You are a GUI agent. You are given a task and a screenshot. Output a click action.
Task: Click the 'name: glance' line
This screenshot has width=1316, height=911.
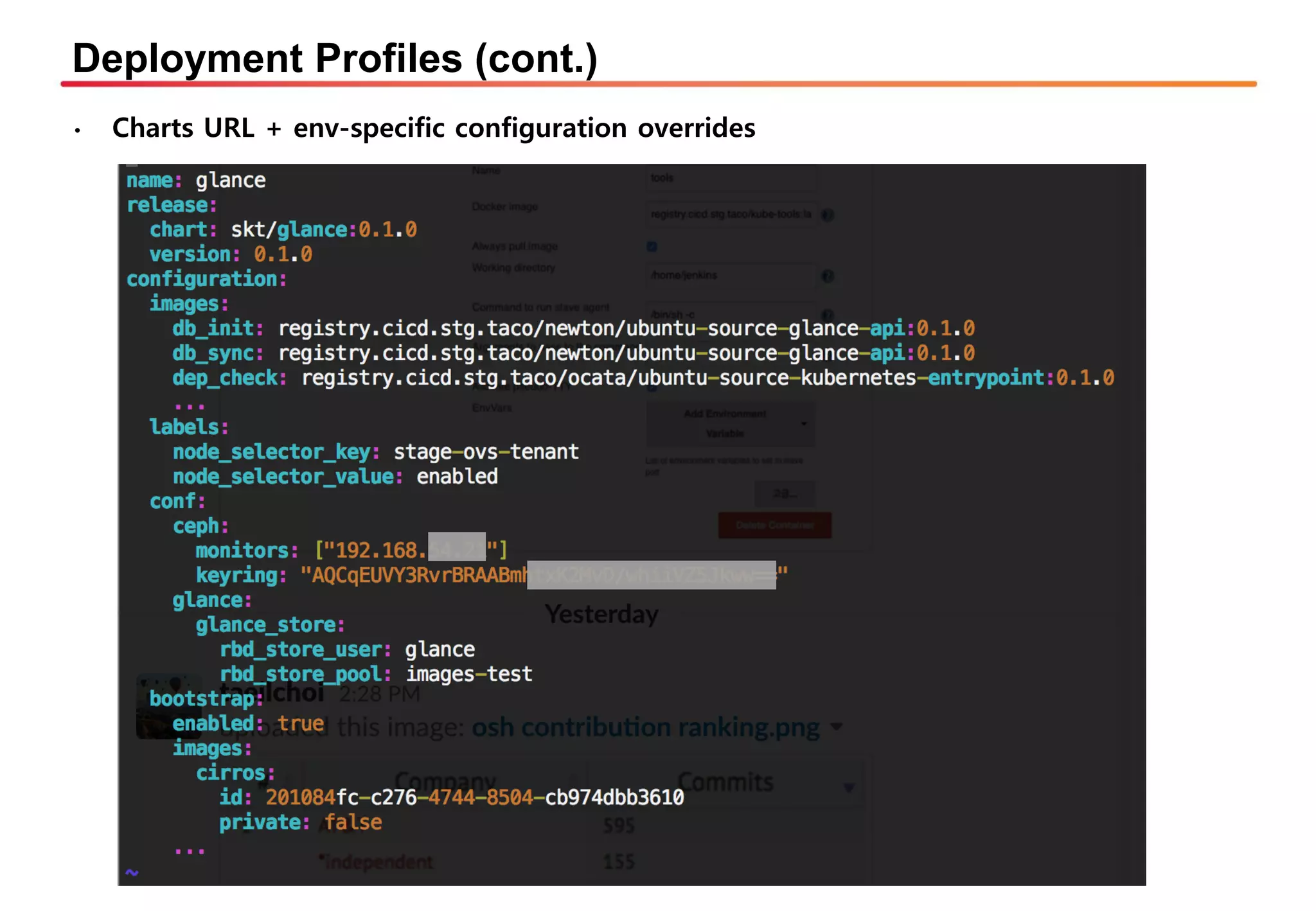click(x=196, y=181)
